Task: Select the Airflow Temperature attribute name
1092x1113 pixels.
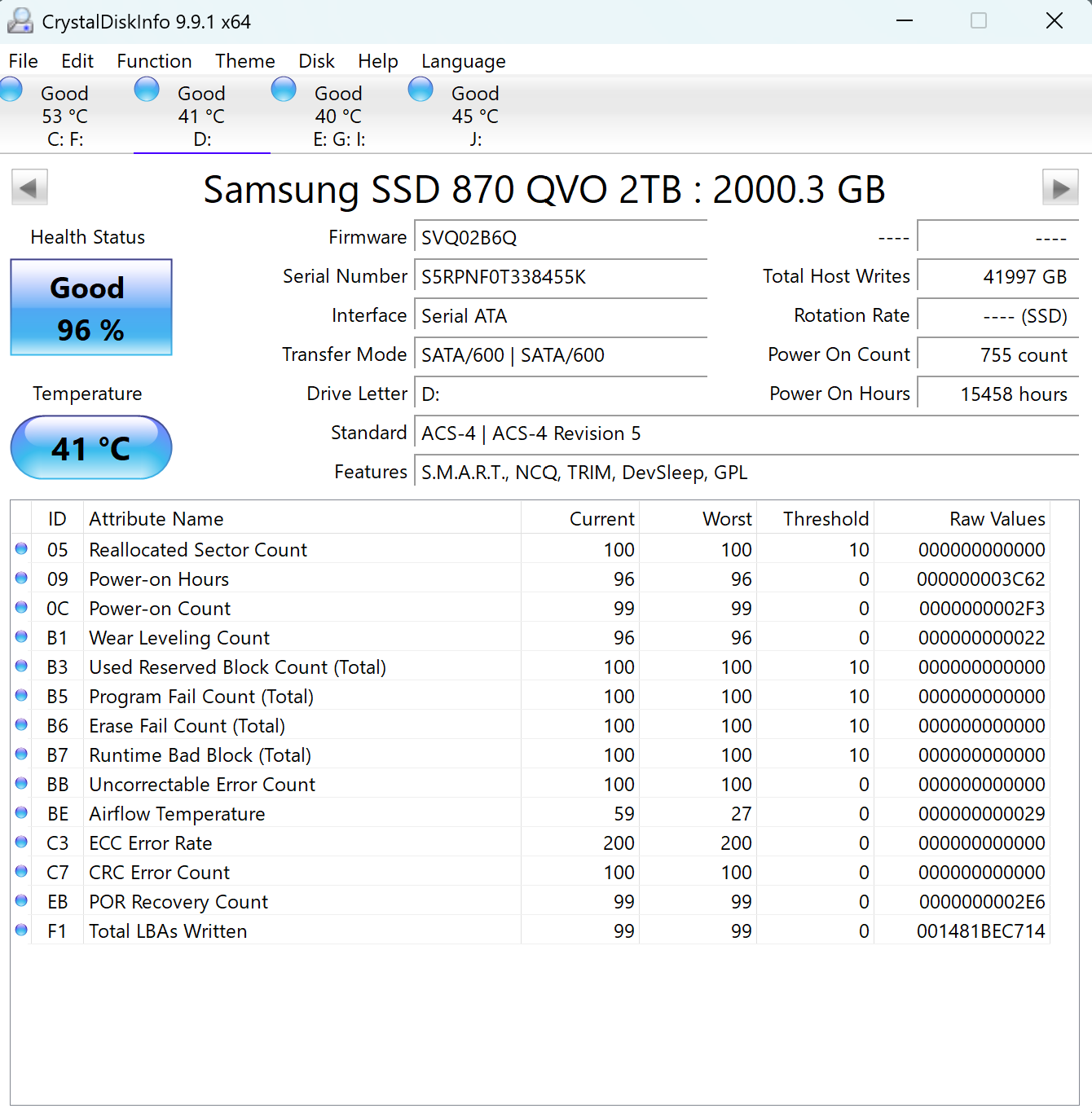Action: pyautogui.click(x=177, y=814)
